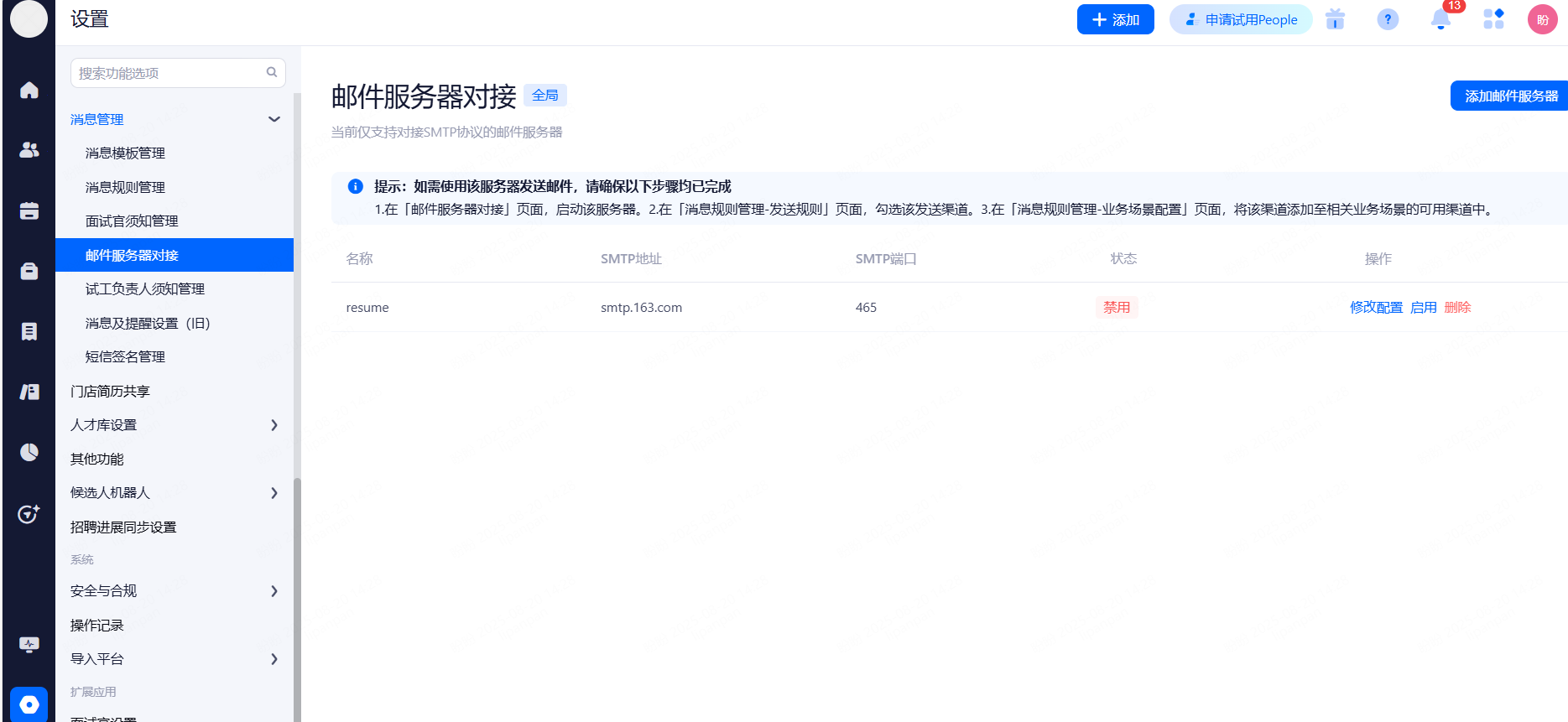Click the help question mark icon
This screenshot has height=722, width=1568.
pos(1388,19)
